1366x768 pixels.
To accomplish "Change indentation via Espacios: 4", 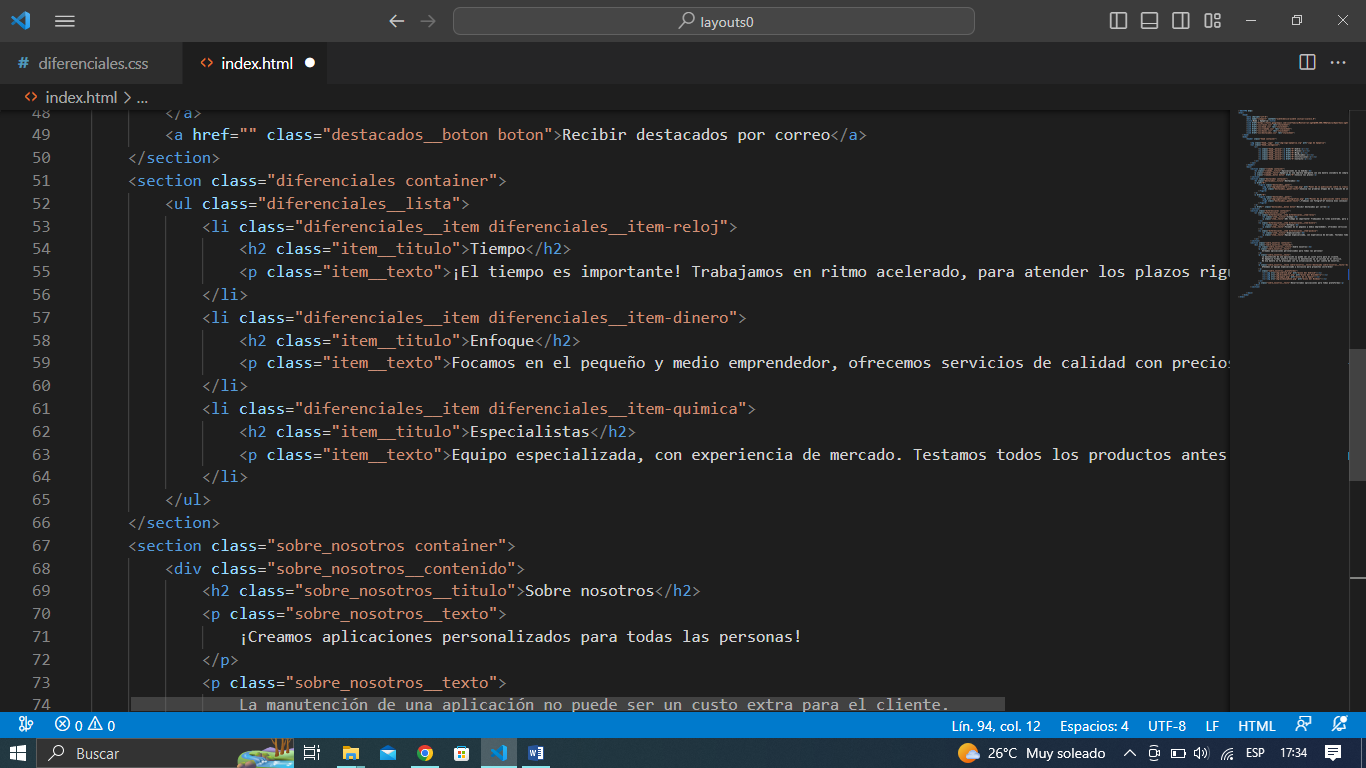I will (x=1094, y=725).
